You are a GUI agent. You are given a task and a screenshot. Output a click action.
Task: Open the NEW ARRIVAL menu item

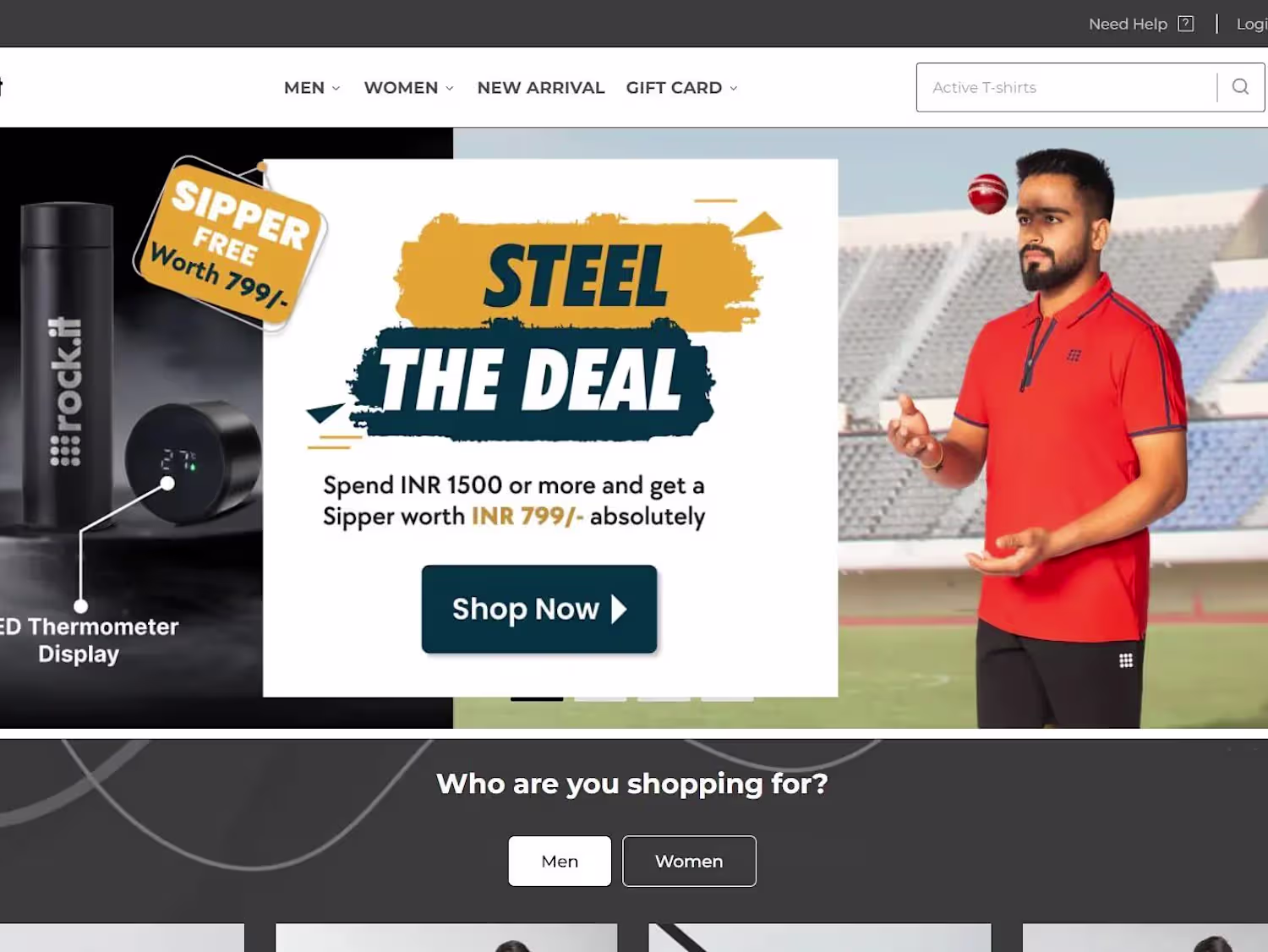click(x=541, y=87)
